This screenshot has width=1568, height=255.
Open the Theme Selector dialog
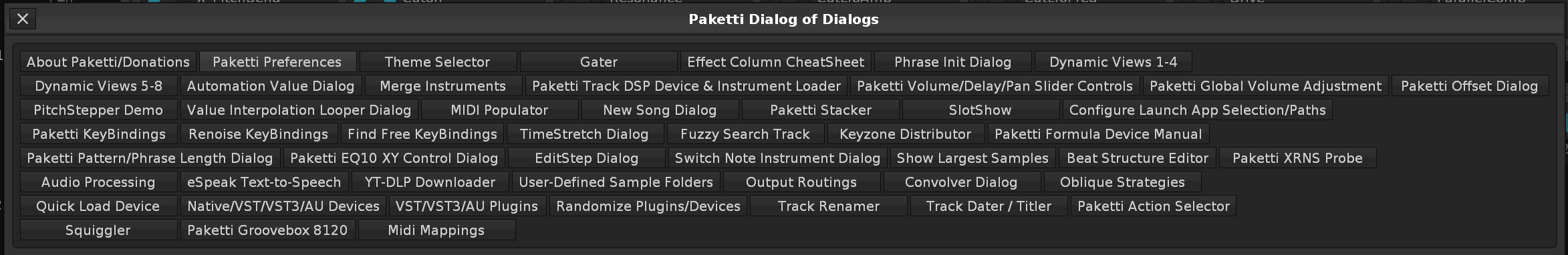(x=438, y=62)
